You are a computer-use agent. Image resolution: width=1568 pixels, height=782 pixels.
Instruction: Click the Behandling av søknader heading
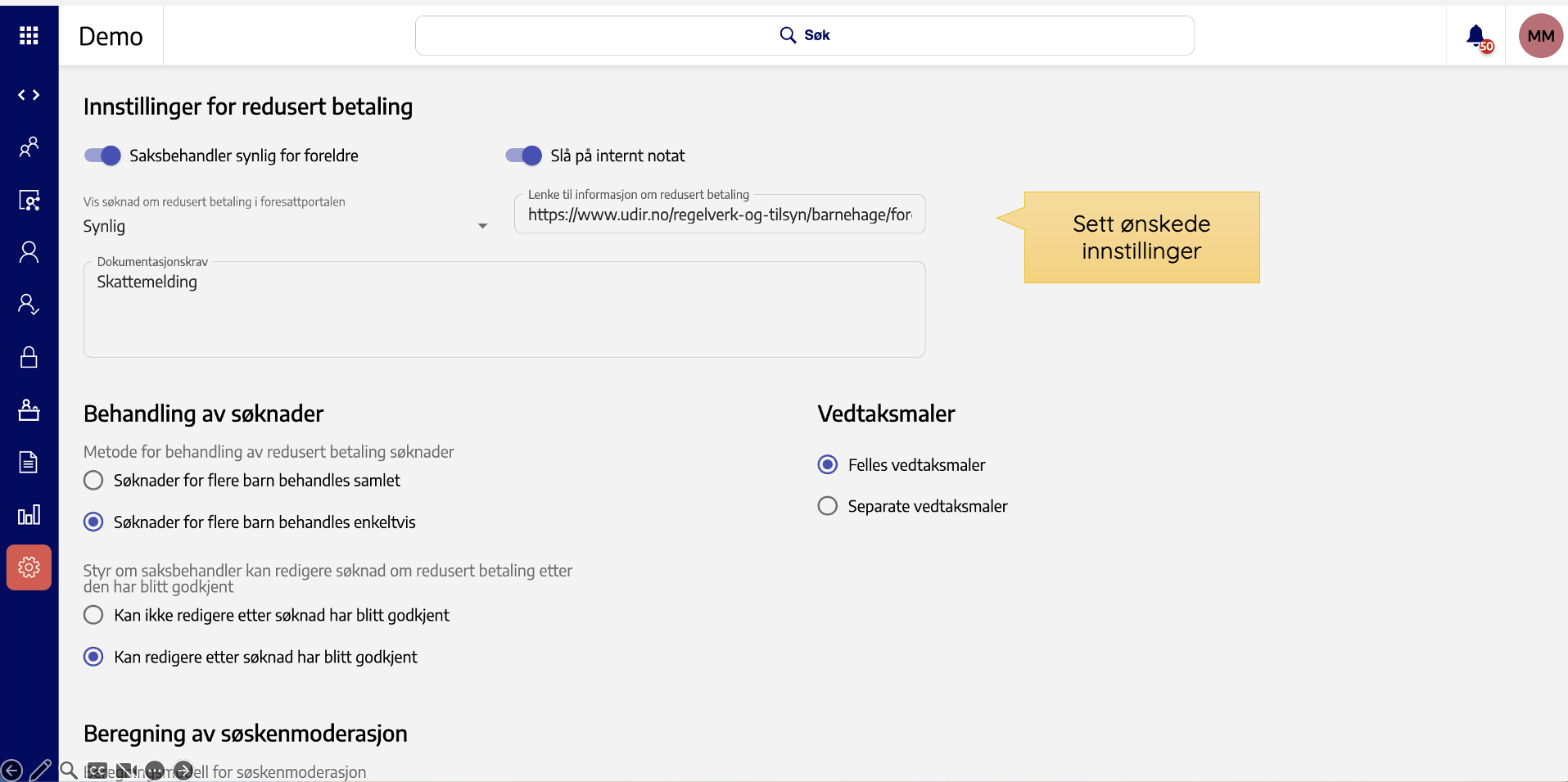coord(203,414)
